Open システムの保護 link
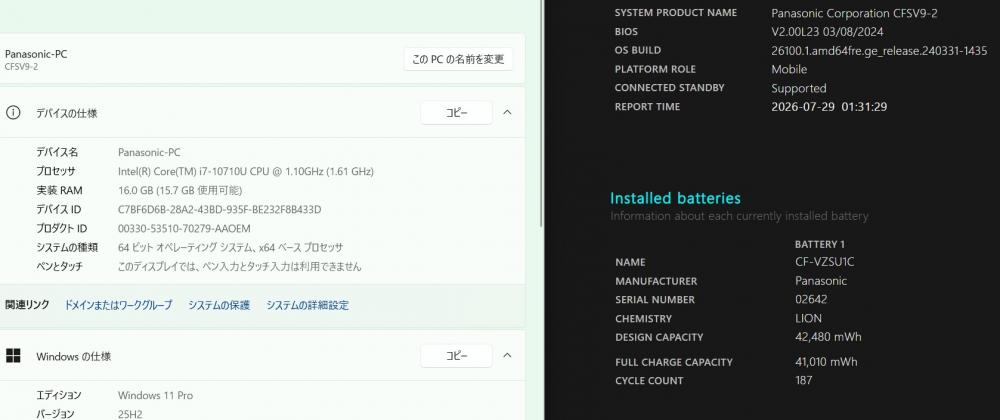1000x420 pixels. pyautogui.click(x=219, y=305)
